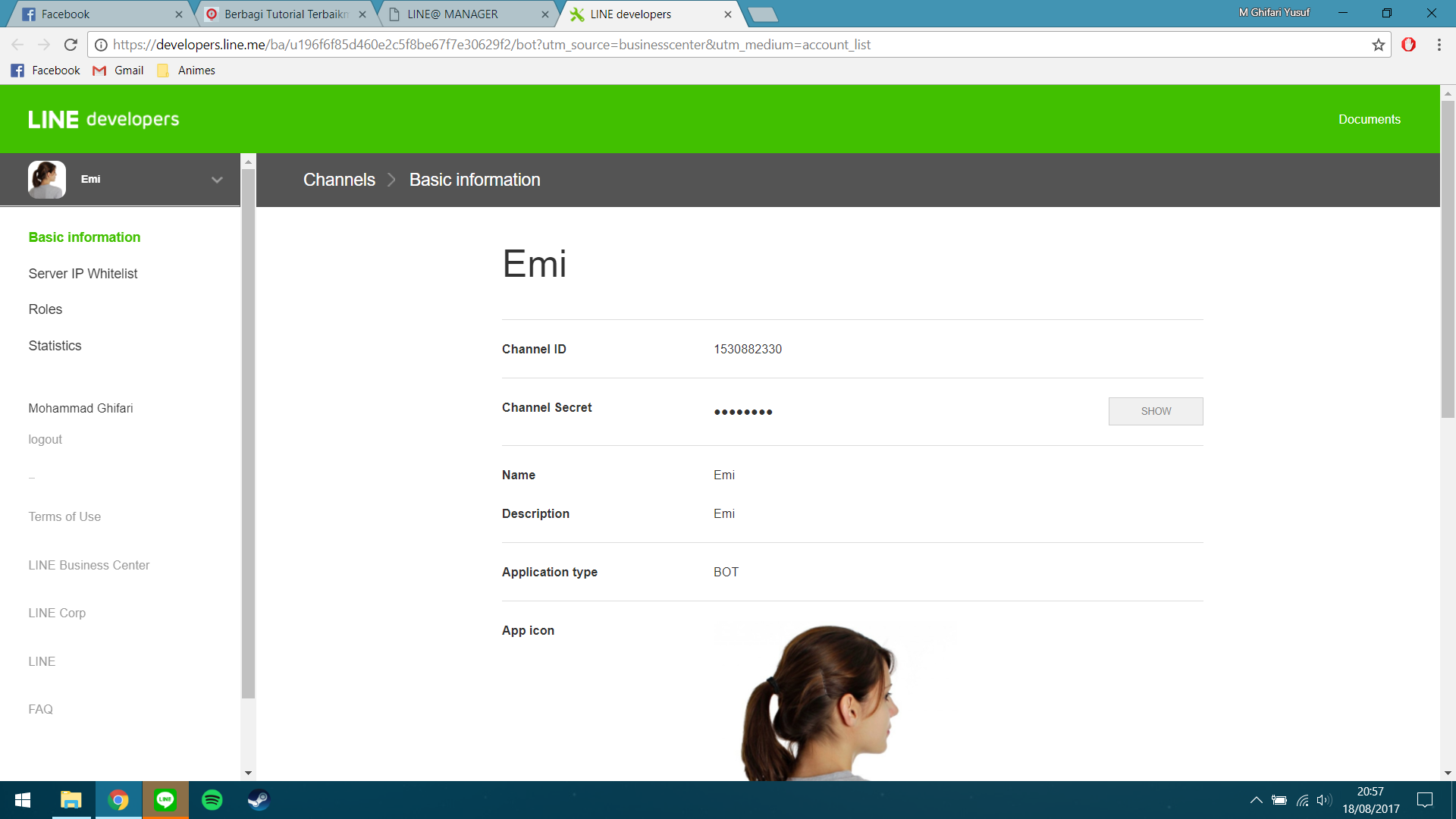Expand the Emi account dropdown chevron

pyautogui.click(x=217, y=180)
